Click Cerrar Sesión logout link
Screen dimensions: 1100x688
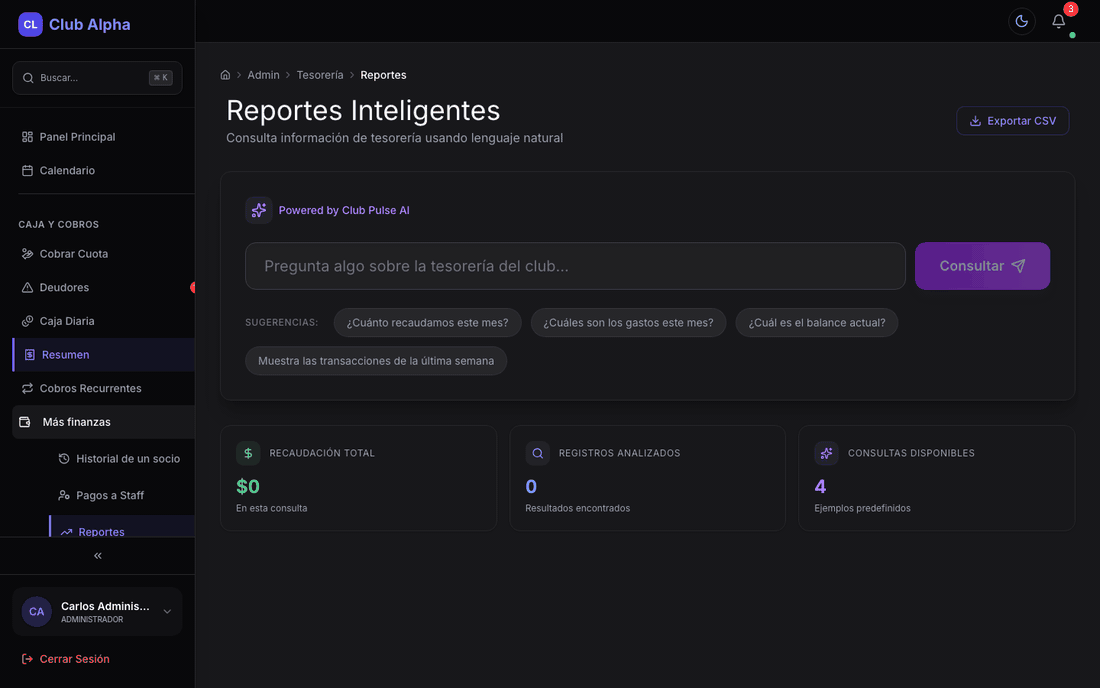point(65,659)
